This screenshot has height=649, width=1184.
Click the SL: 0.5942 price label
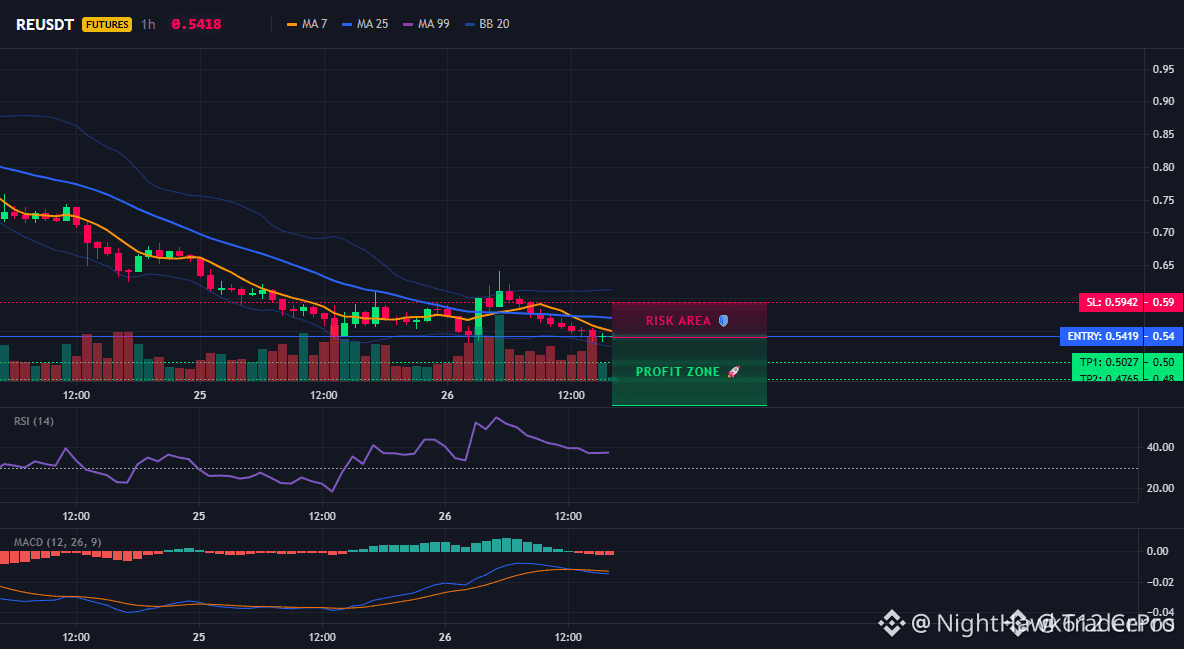pos(1110,302)
